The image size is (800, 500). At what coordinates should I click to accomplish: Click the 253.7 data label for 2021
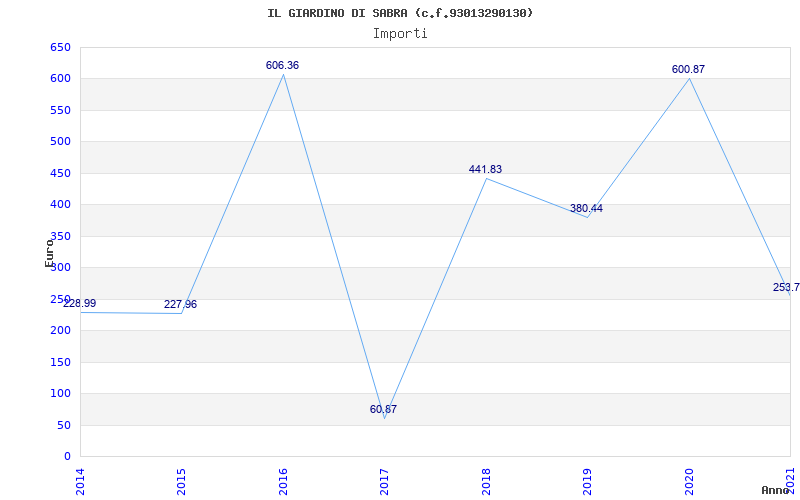(x=786, y=287)
